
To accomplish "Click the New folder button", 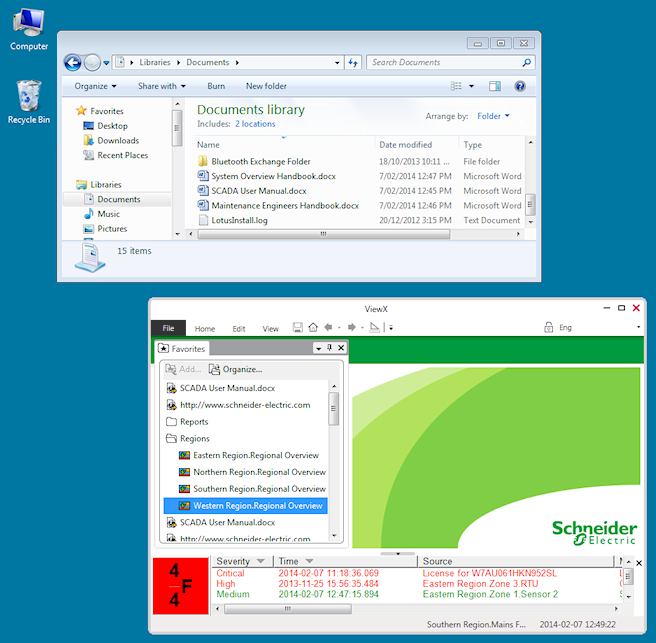I will (266, 87).
